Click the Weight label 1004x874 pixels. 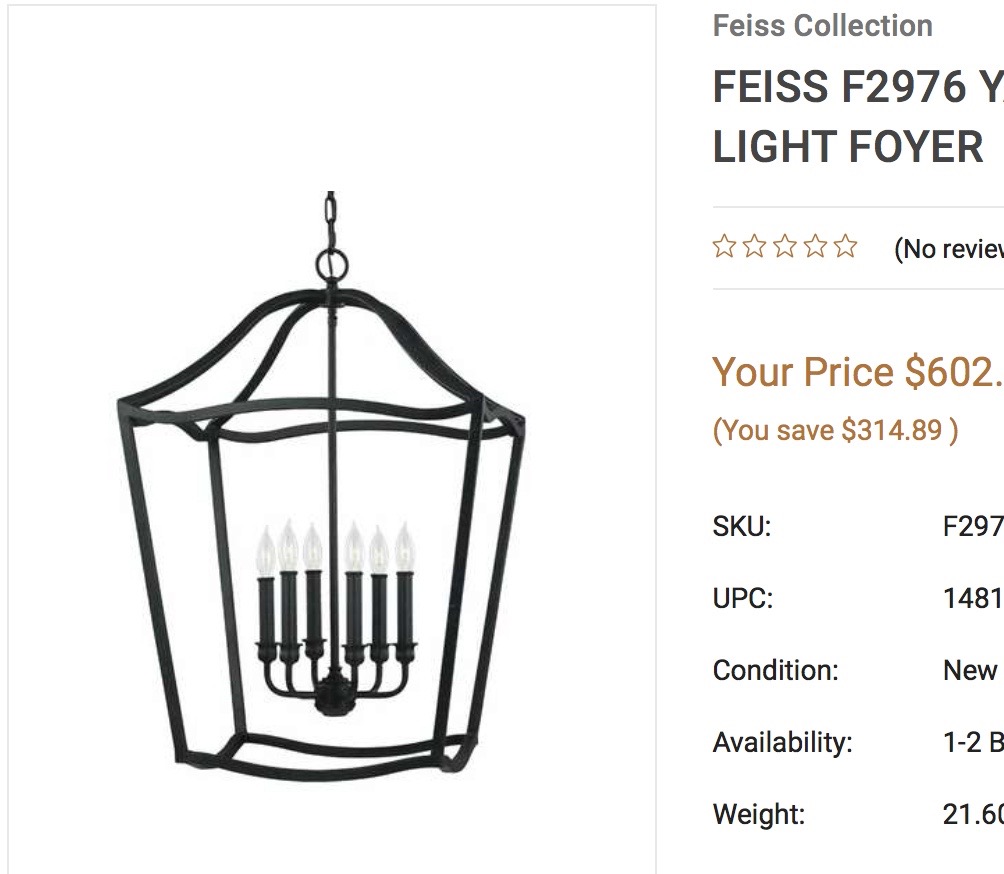759,814
